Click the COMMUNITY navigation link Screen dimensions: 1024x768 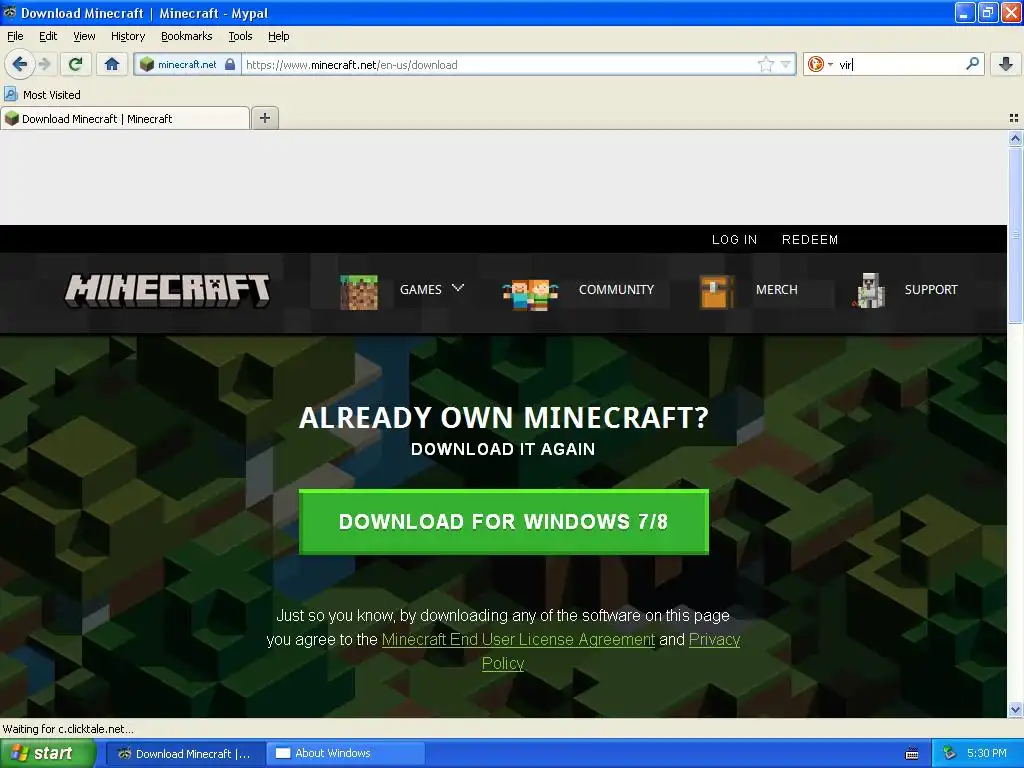pyautogui.click(x=616, y=289)
